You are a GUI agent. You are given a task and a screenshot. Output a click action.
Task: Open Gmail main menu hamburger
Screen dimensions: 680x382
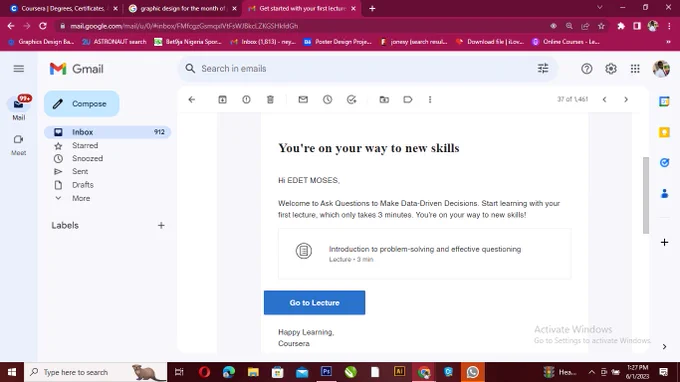(19, 69)
